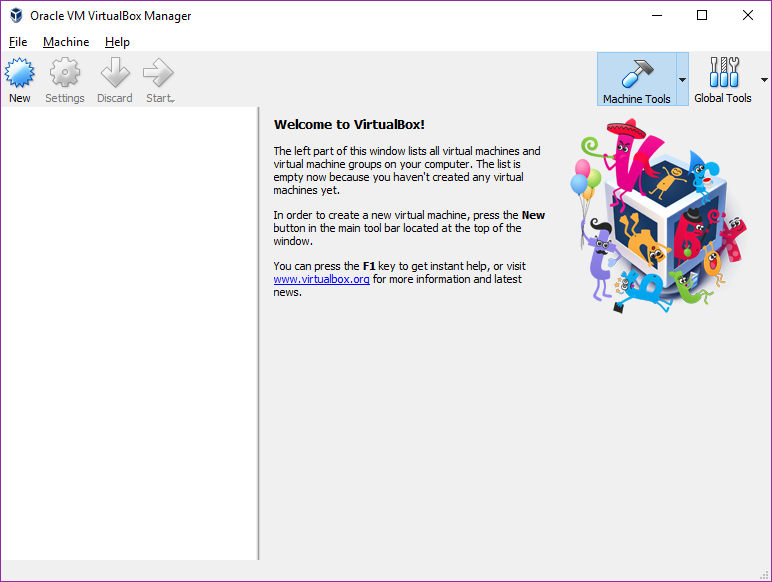Viewport: 772px width, 582px height.
Task: Open the Help menu
Action: [117, 42]
